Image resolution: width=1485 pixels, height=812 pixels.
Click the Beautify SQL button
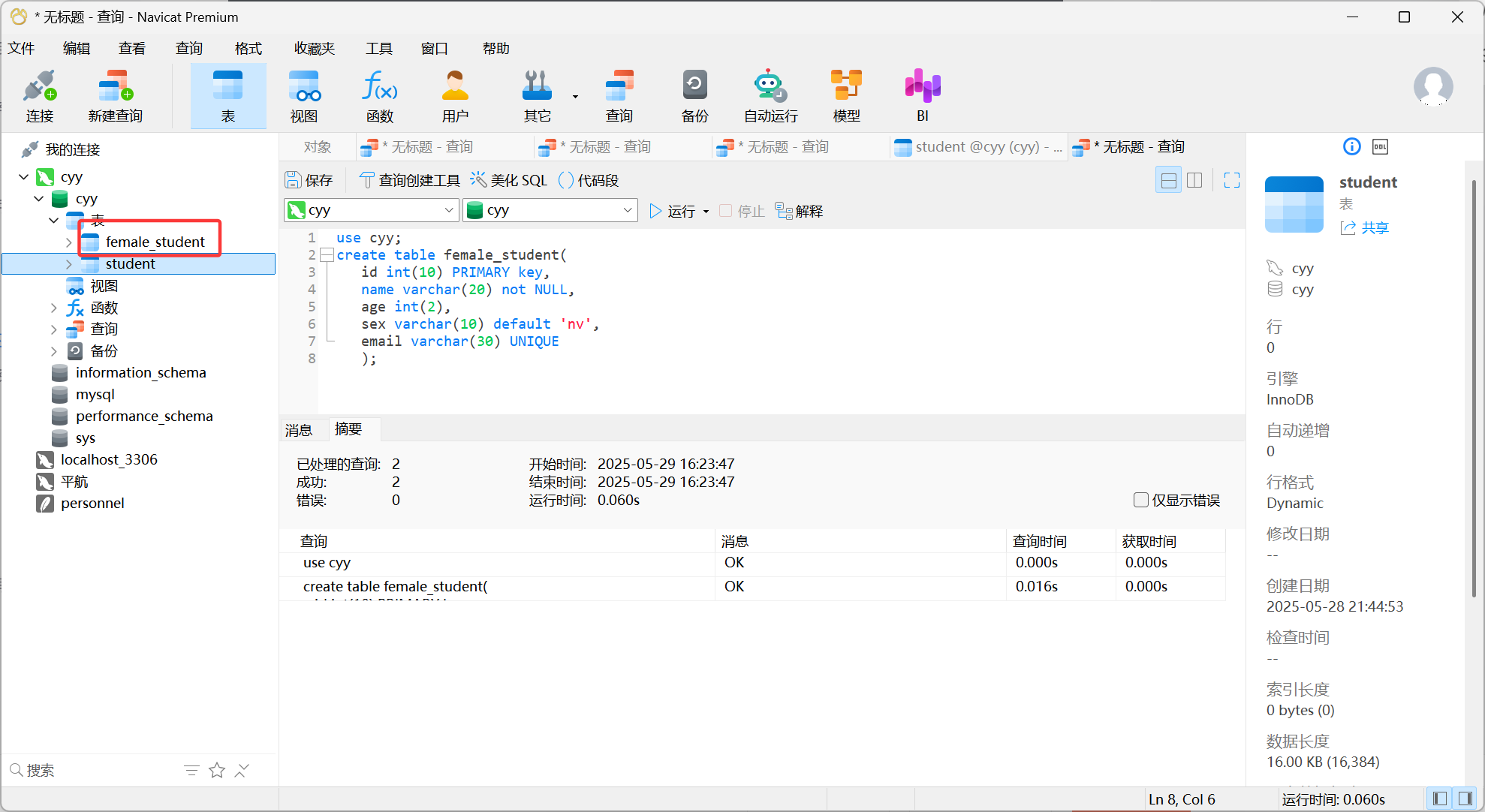click(509, 180)
